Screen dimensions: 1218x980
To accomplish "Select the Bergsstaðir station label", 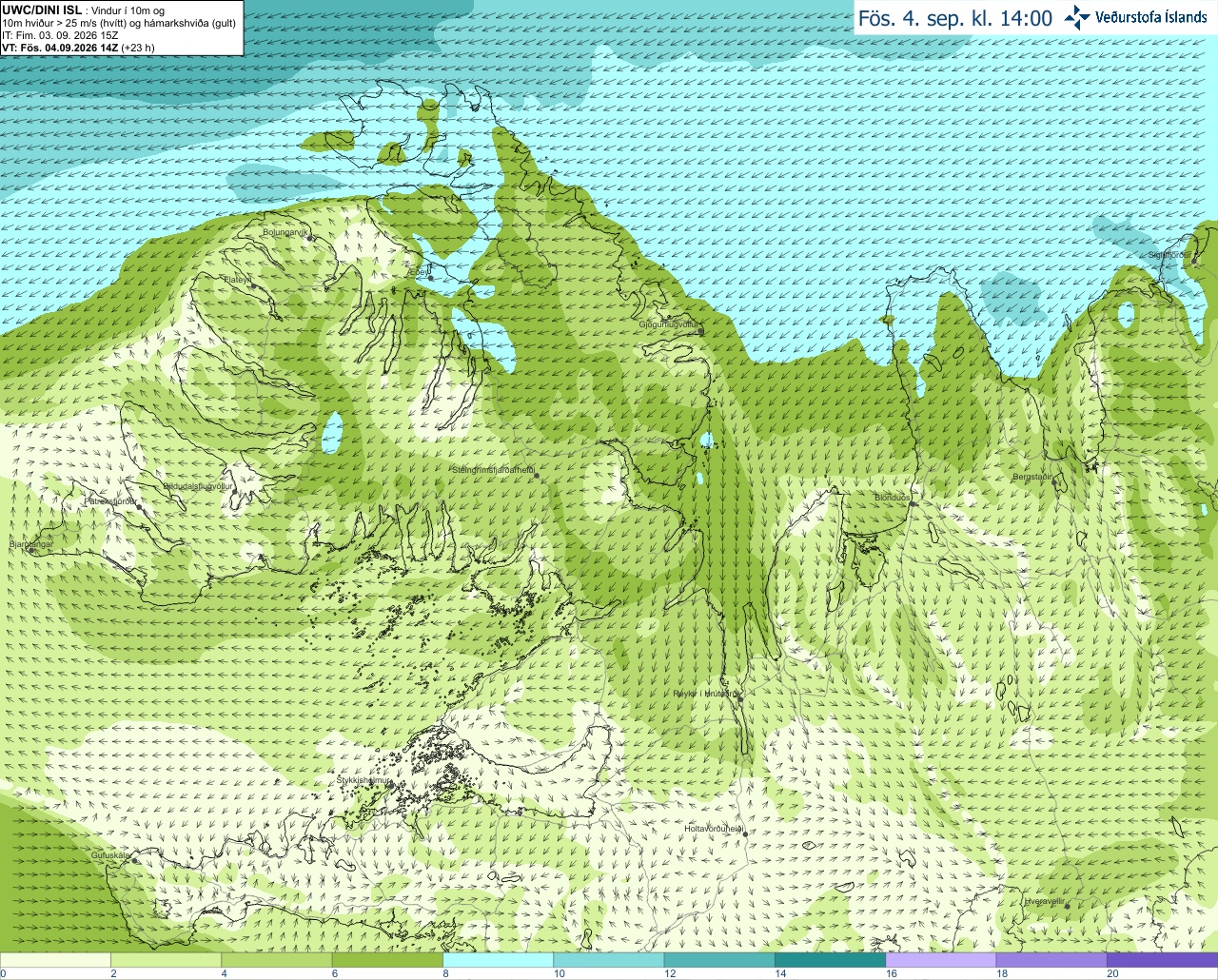I will click(x=1032, y=477).
